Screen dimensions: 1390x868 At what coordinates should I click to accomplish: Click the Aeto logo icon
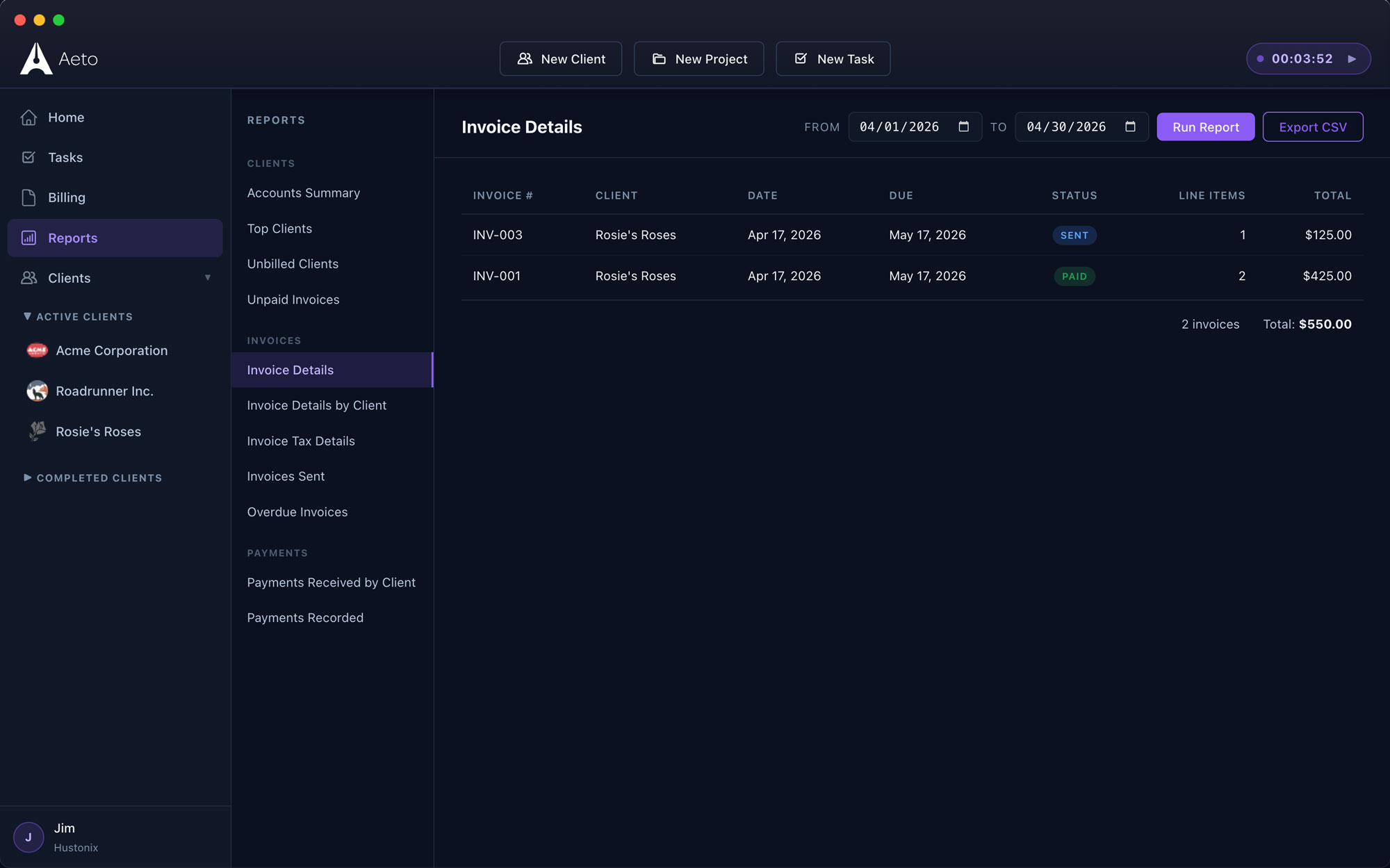click(36, 58)
